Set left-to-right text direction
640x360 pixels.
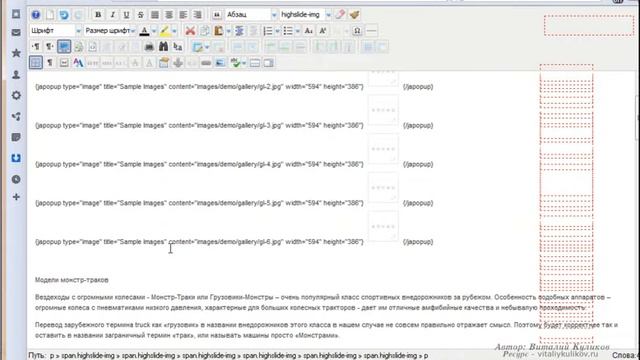pyautogui.click(x=36, y=47)
